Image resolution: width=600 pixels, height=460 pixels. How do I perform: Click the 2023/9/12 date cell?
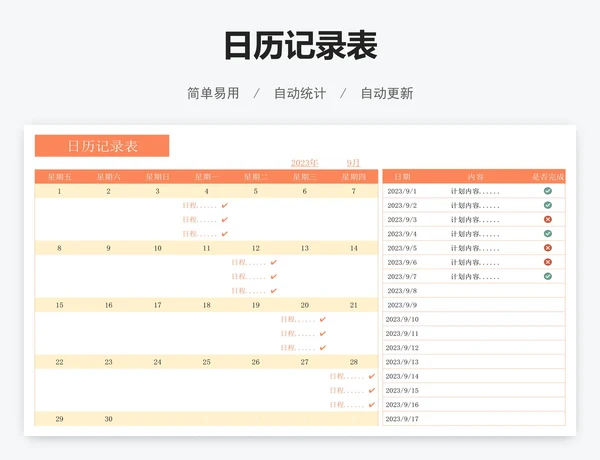(x=402, y=348)
